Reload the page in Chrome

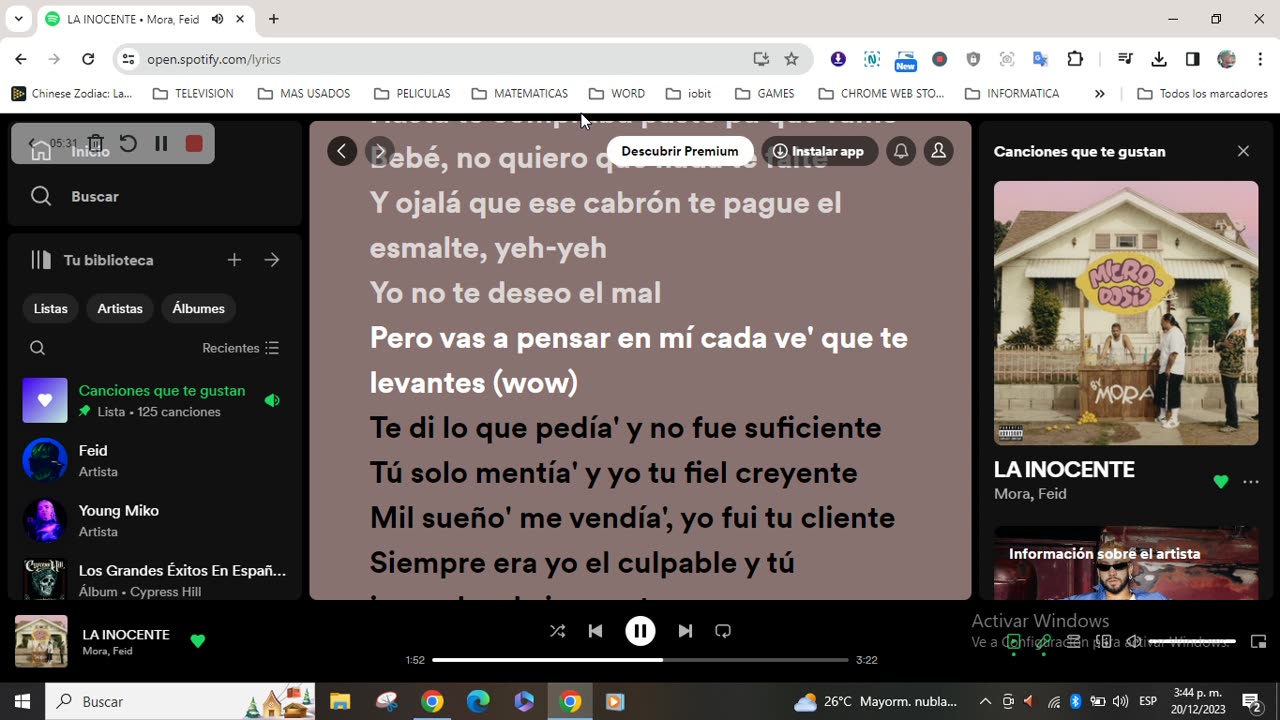tap(88, 59)
